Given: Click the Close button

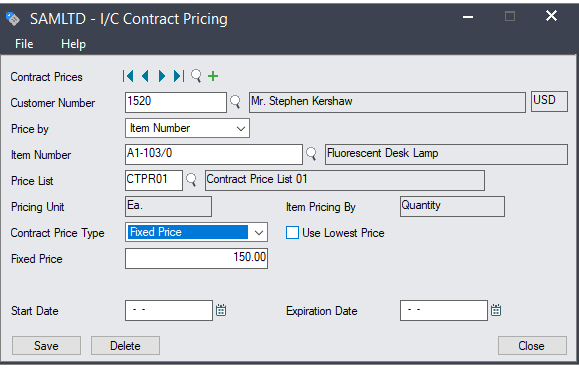Looking at the screenshot, I should pos(532,345).
